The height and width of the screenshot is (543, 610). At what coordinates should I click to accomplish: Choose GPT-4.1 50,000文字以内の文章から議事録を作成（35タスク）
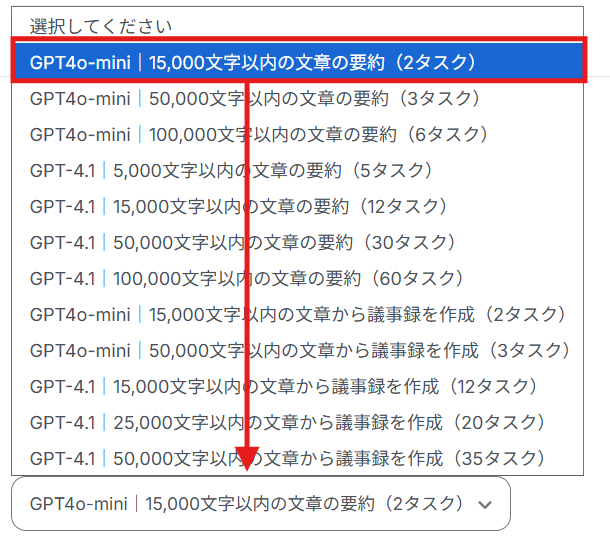pyautogui.click(x=297, y=458)
